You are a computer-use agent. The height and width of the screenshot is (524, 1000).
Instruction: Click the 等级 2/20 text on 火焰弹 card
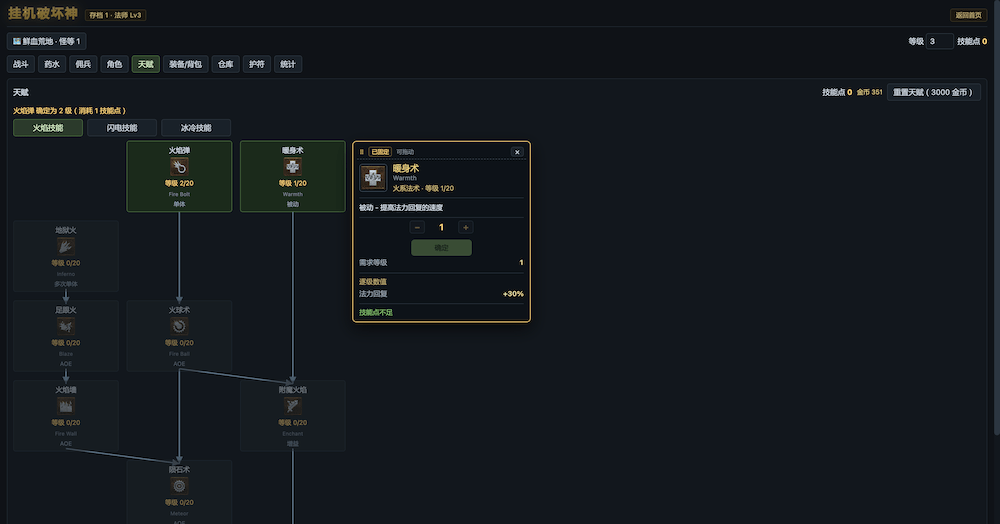click(x=179, y=183)
